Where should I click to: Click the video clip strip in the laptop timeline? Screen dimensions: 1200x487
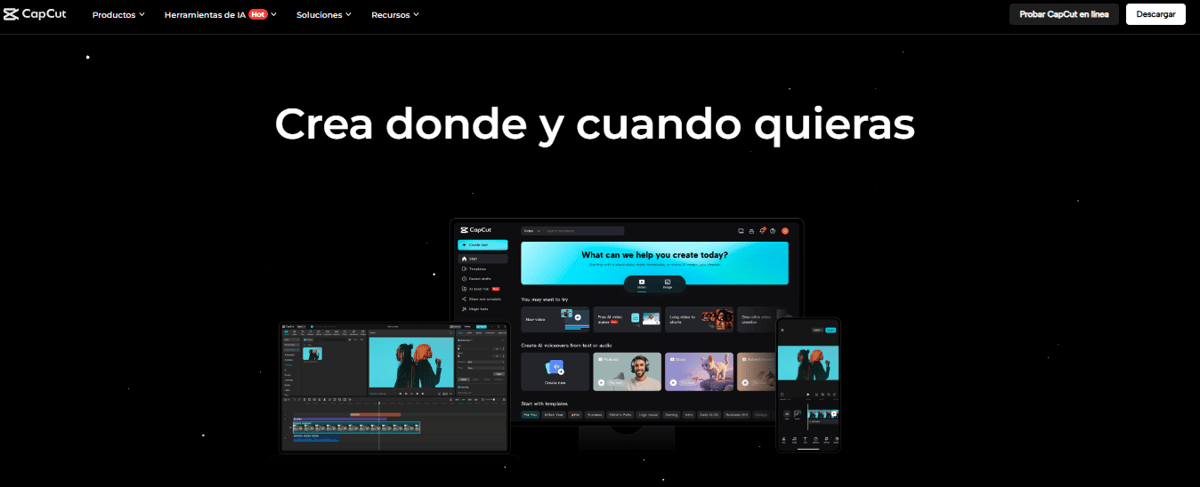(356, 427)
